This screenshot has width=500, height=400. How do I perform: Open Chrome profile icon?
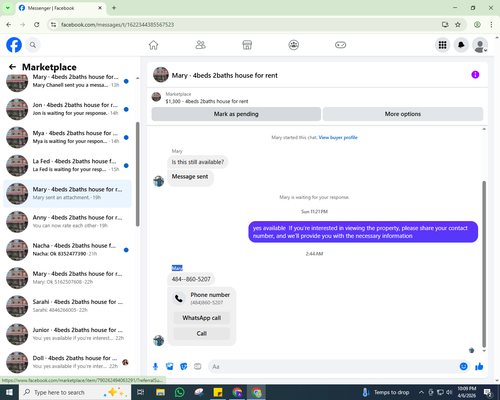477,25
